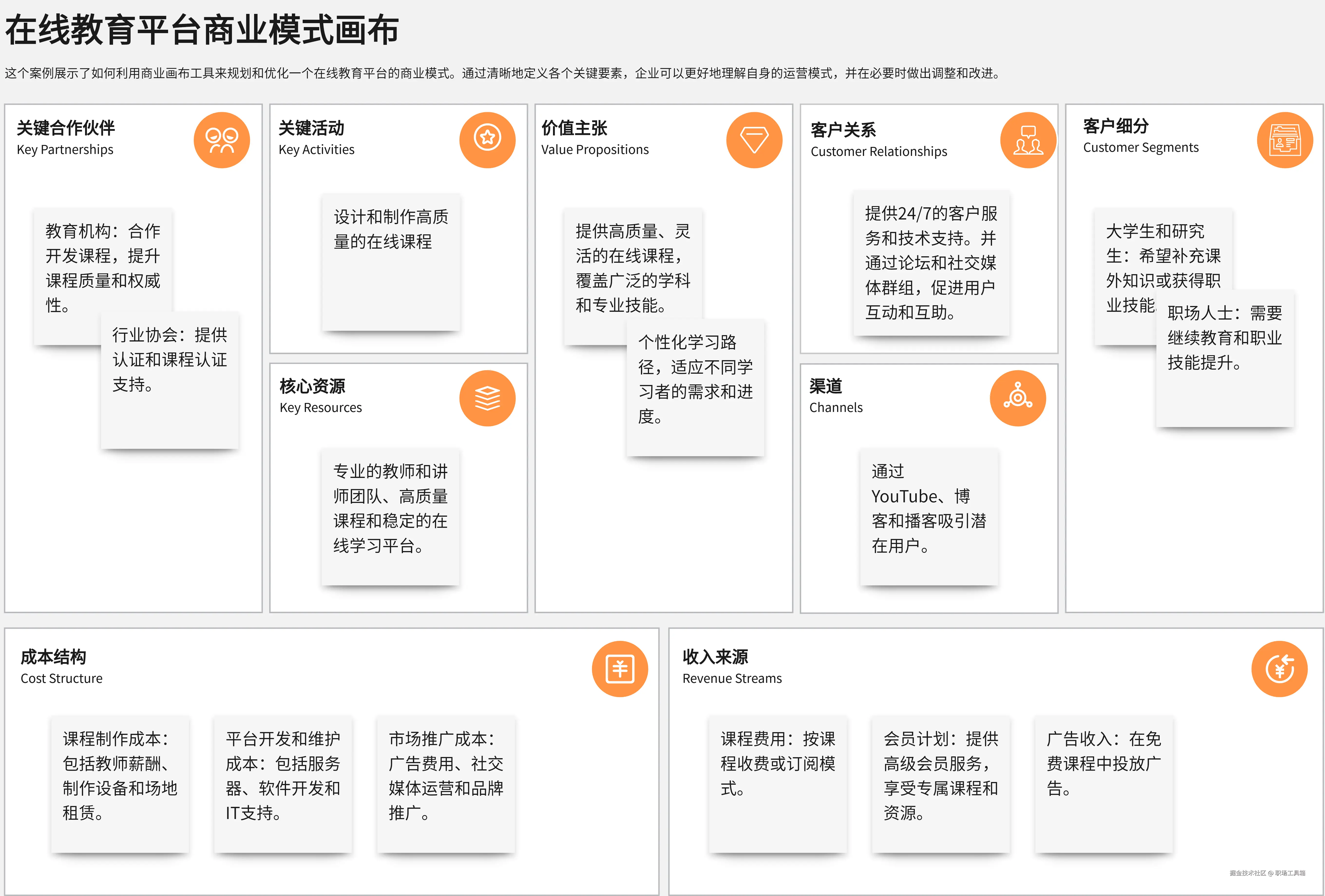Select the 行业协会 sticky note
This screenshot has width=1325, height=896.
tap(170, 388)
